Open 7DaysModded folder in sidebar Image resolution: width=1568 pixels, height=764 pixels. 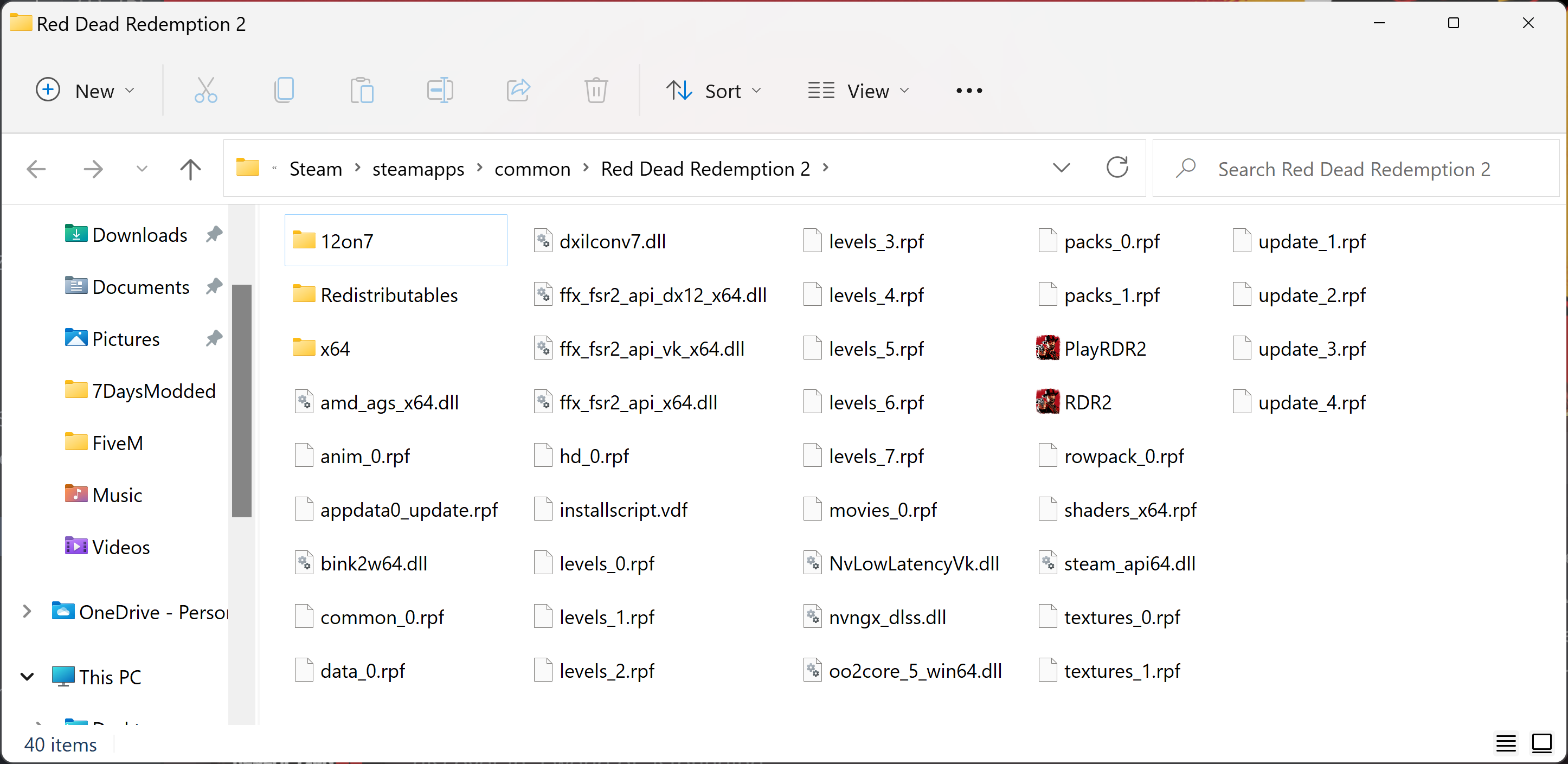[140, 390]
